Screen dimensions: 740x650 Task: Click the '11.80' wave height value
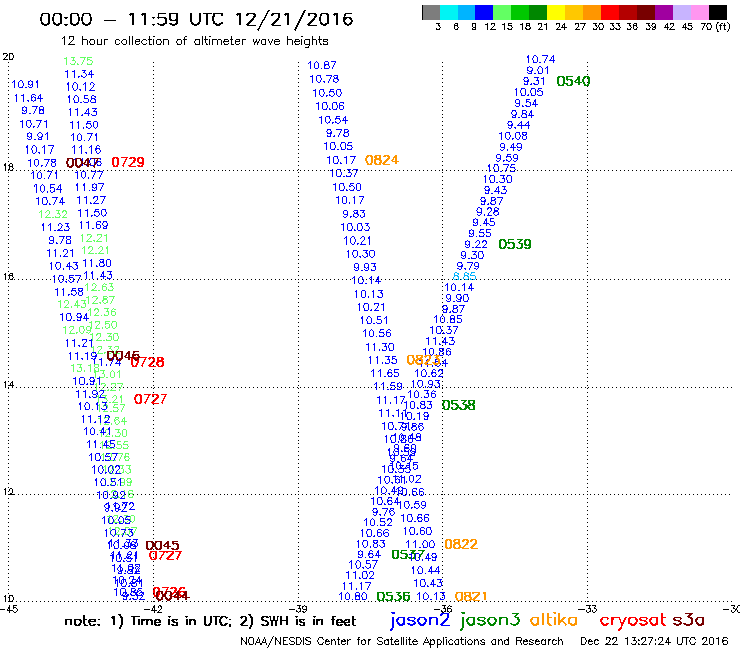point(97,263)
